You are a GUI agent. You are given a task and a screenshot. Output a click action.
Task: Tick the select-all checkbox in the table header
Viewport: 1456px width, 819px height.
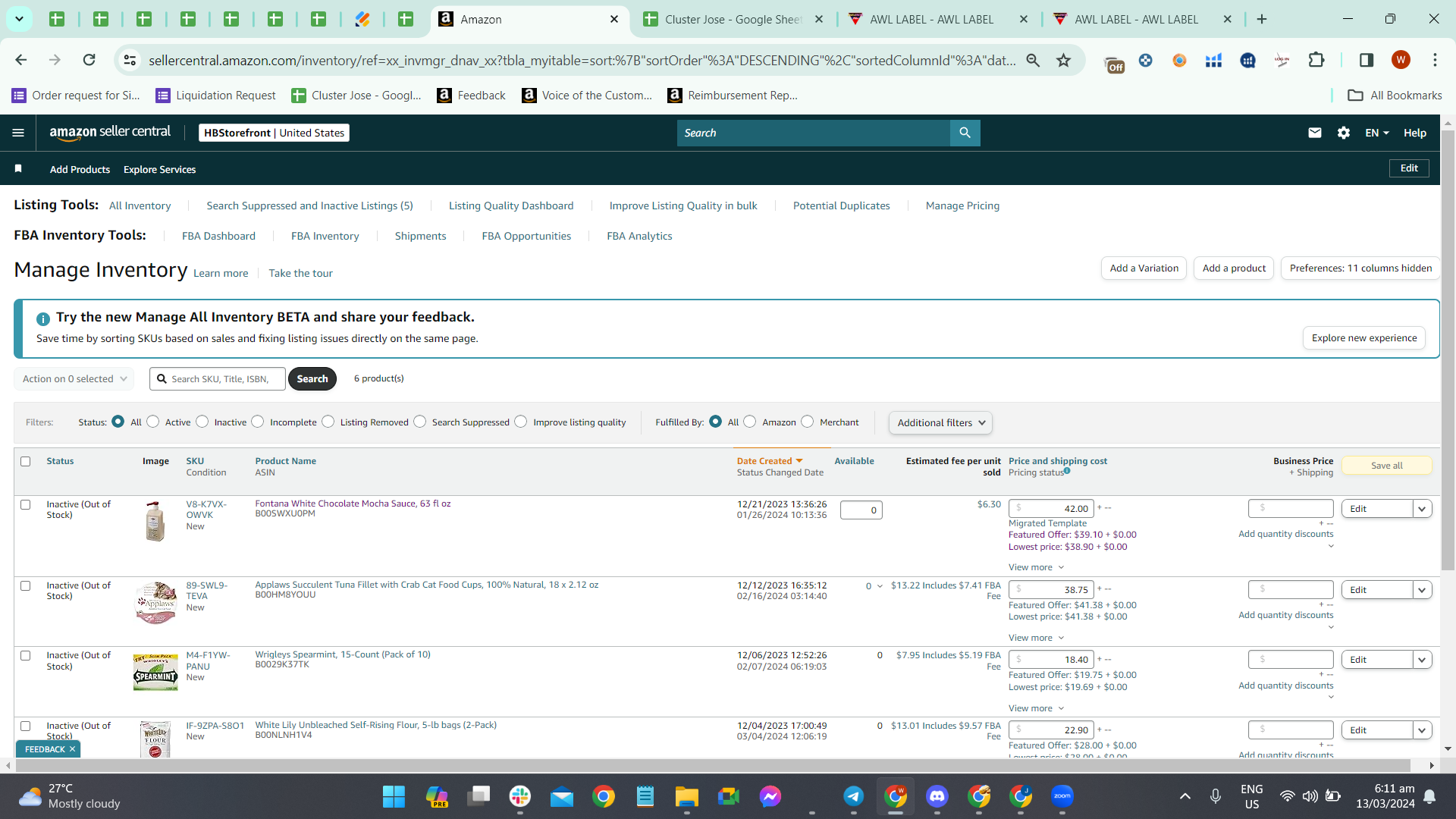pyautogui.click(x=26, y=461)
